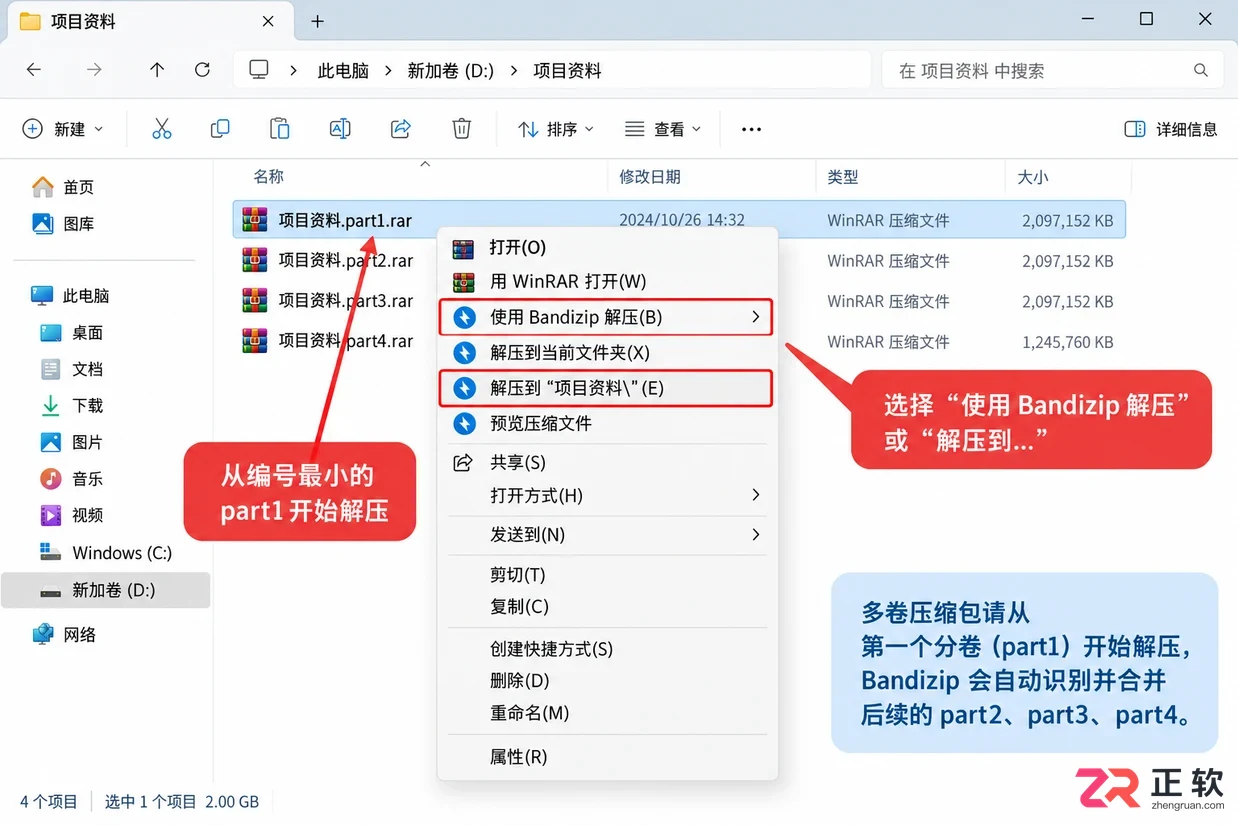Open 图片 folder in sidebar
1238x825 pixels.
point(72,442)
